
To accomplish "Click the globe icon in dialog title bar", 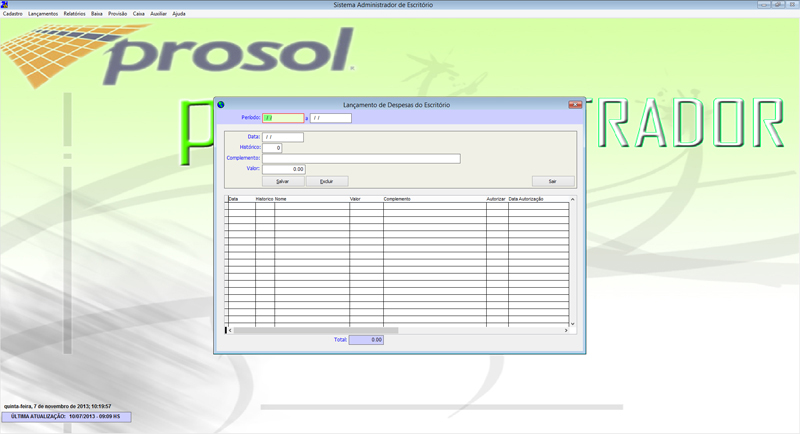I will (221, 105).
